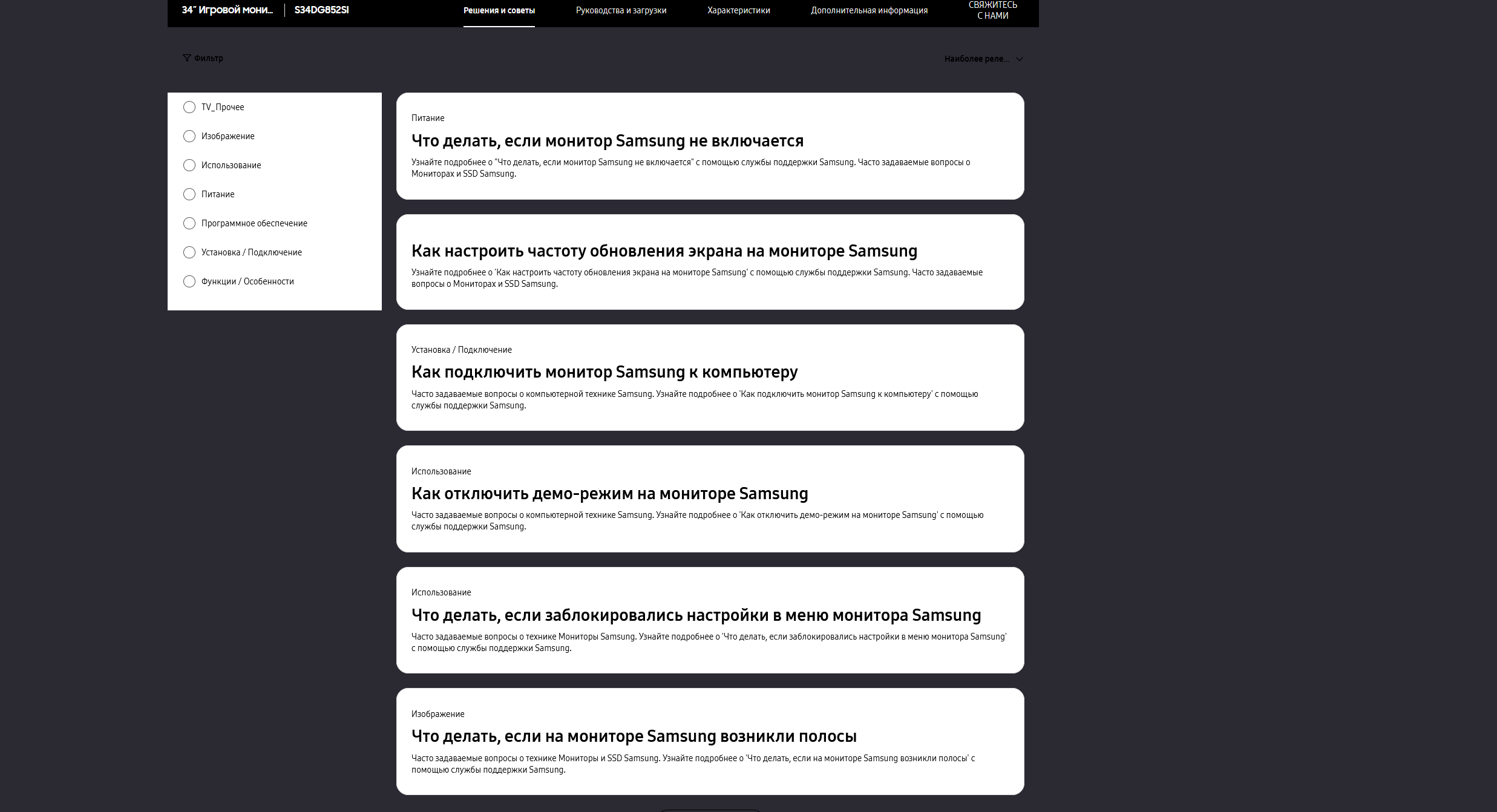
Task: Open refresh rate setup article
Action: point(664,251)
